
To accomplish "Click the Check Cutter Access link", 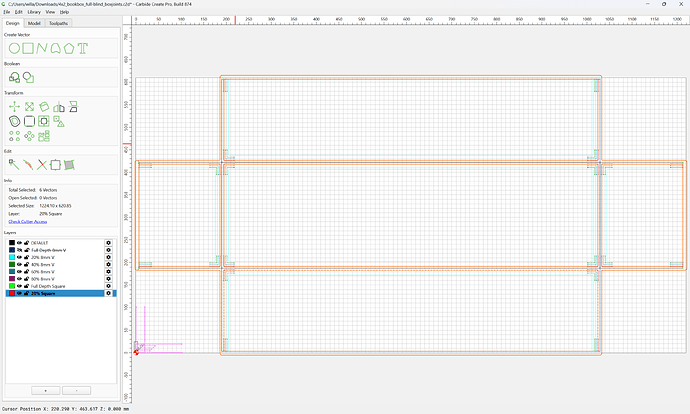I will tap(28, 222).
